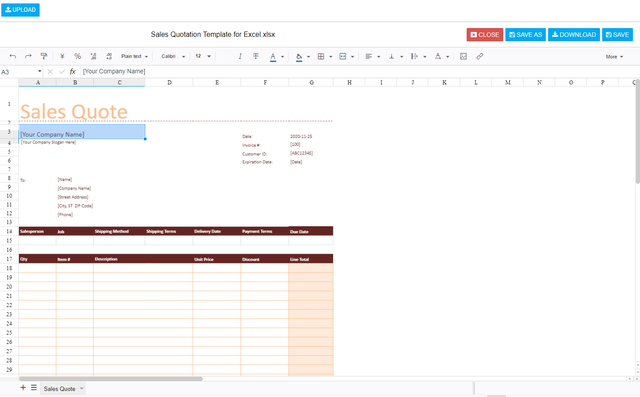Expand the text color picker arrow
Viewport: 640px width, 397px height.
(282, 56)
